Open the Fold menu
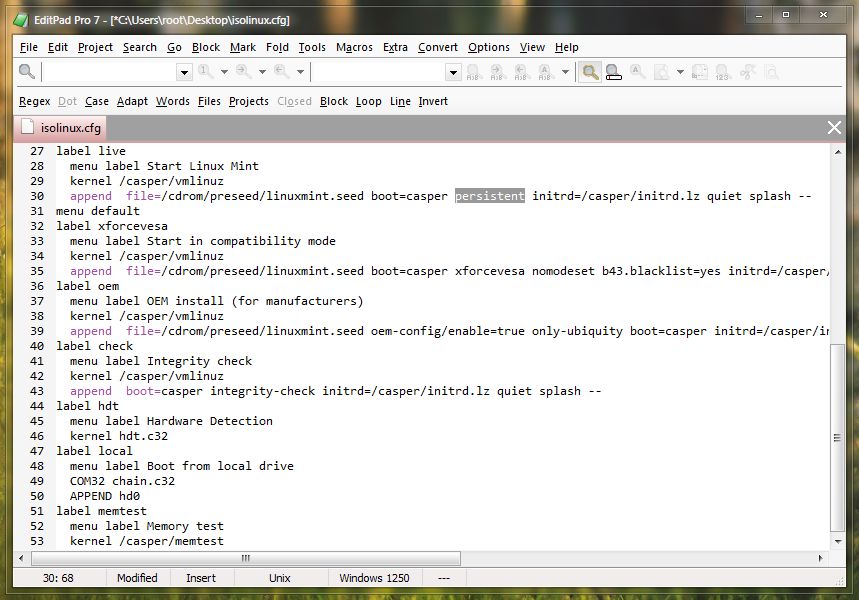 point(277,48)
